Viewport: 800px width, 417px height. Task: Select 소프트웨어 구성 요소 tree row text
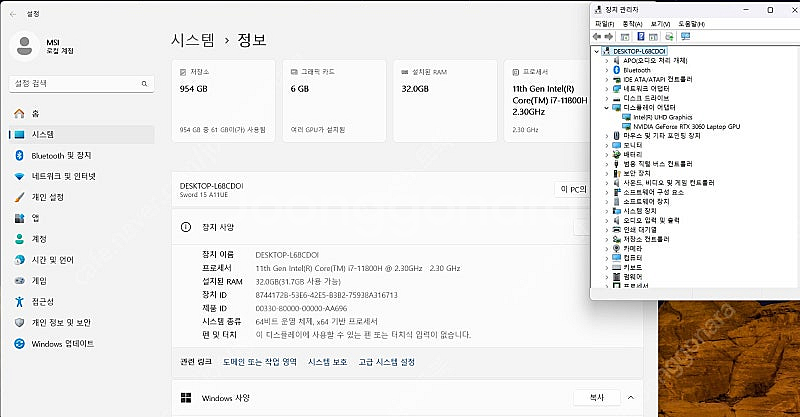point(654,192)
